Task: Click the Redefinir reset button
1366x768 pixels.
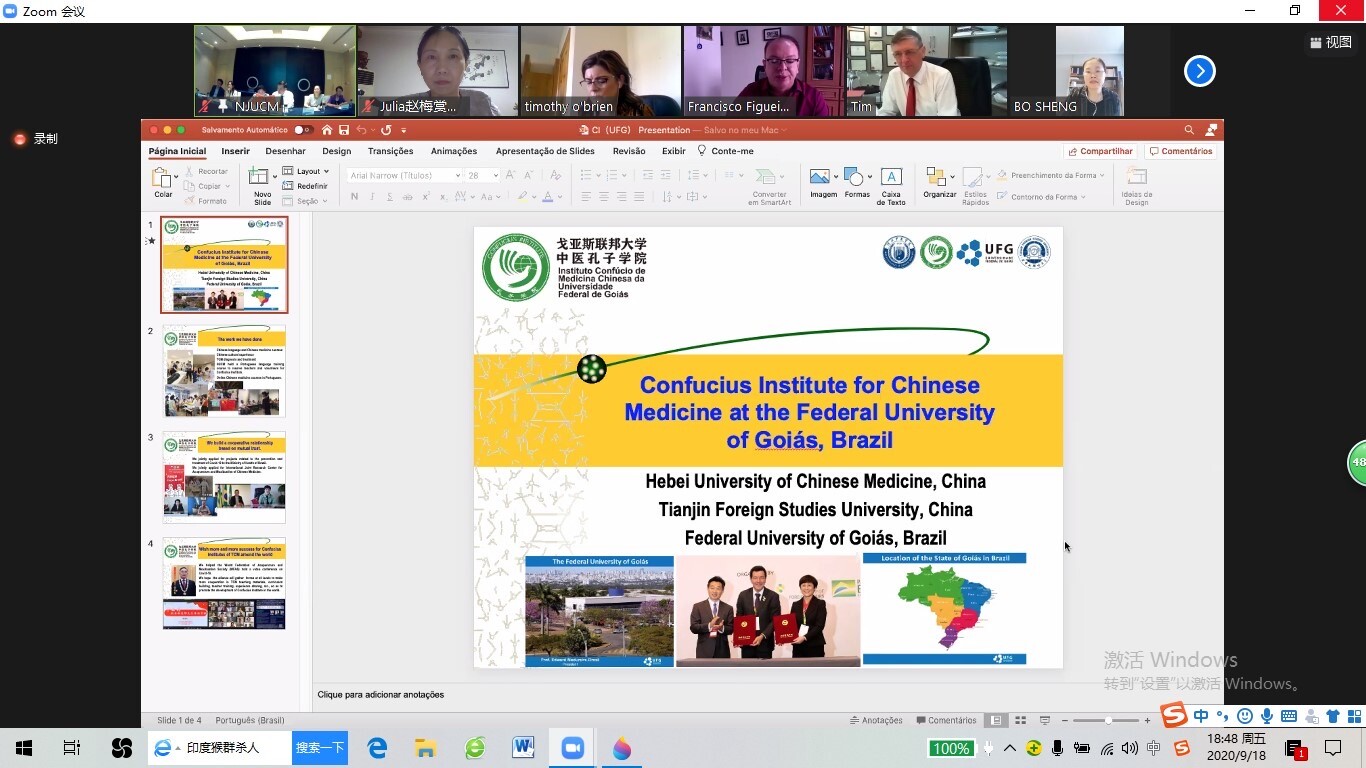Action: pyautogui.click(x=305, y=186)
